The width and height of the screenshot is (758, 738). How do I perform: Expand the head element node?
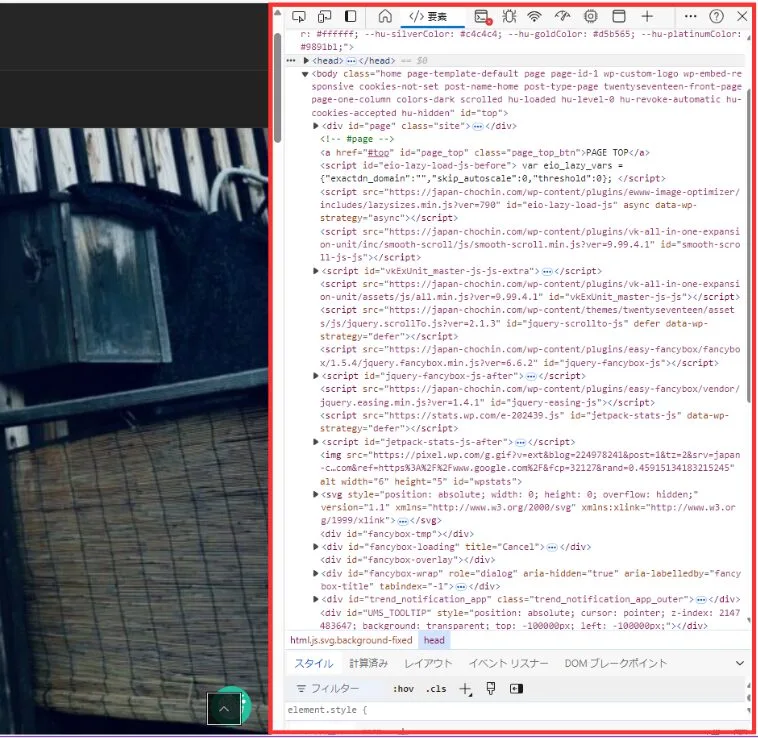[306, 61]
